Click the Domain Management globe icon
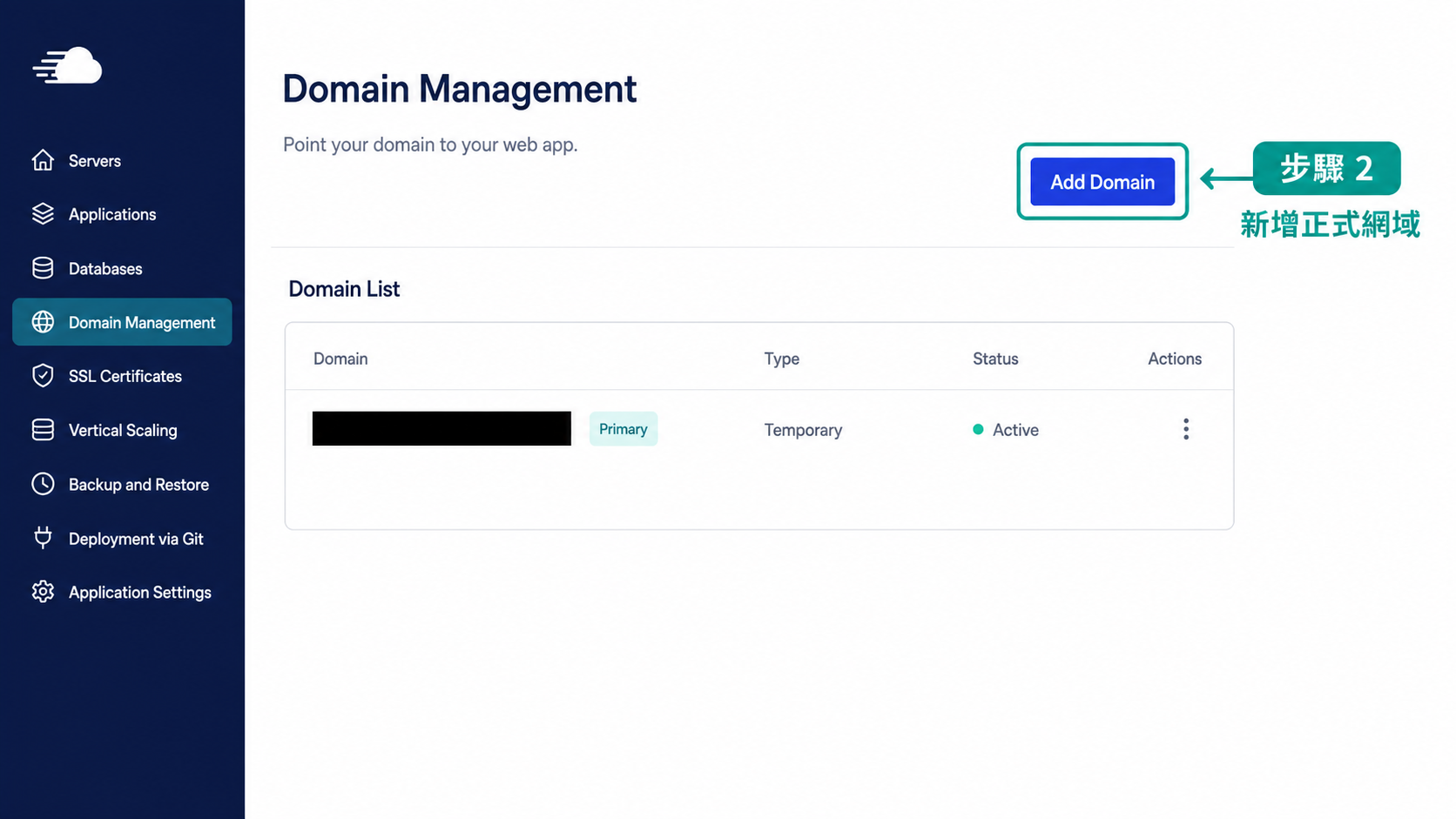Image resolution: width=1456 pixels, height=819 pixels. pos(43,322)
